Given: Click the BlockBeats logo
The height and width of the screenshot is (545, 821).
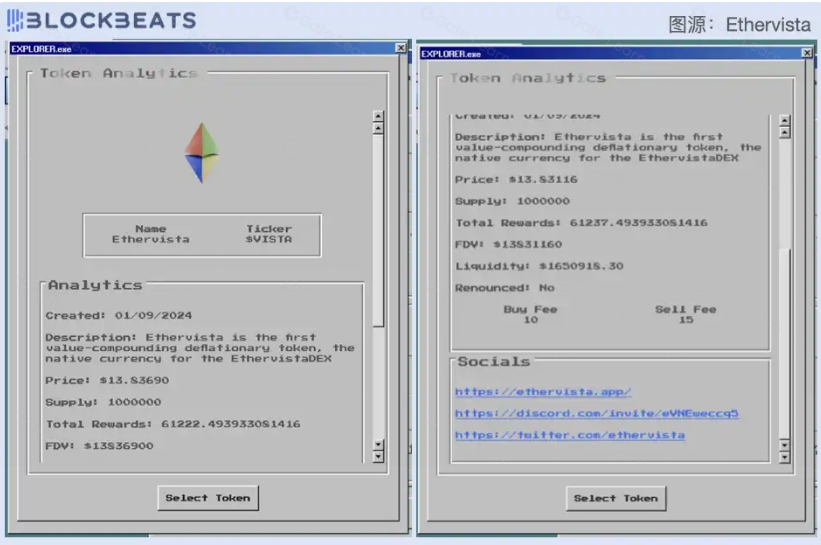Looking at the screenshot, I should click(102, 20).
